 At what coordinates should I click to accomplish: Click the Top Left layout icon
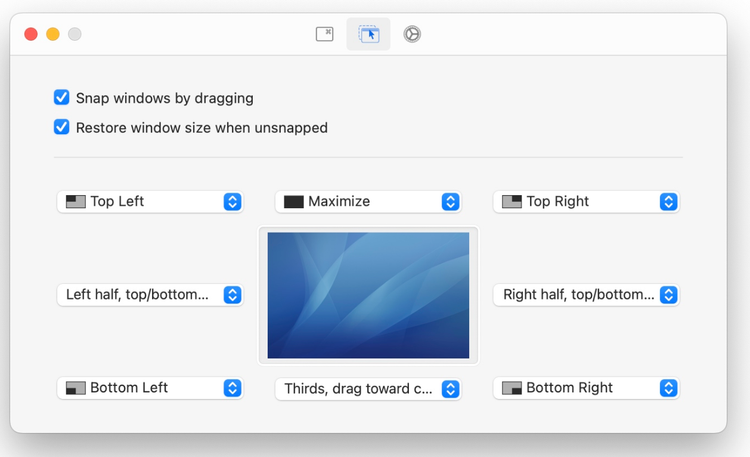[x=76, y=201]
